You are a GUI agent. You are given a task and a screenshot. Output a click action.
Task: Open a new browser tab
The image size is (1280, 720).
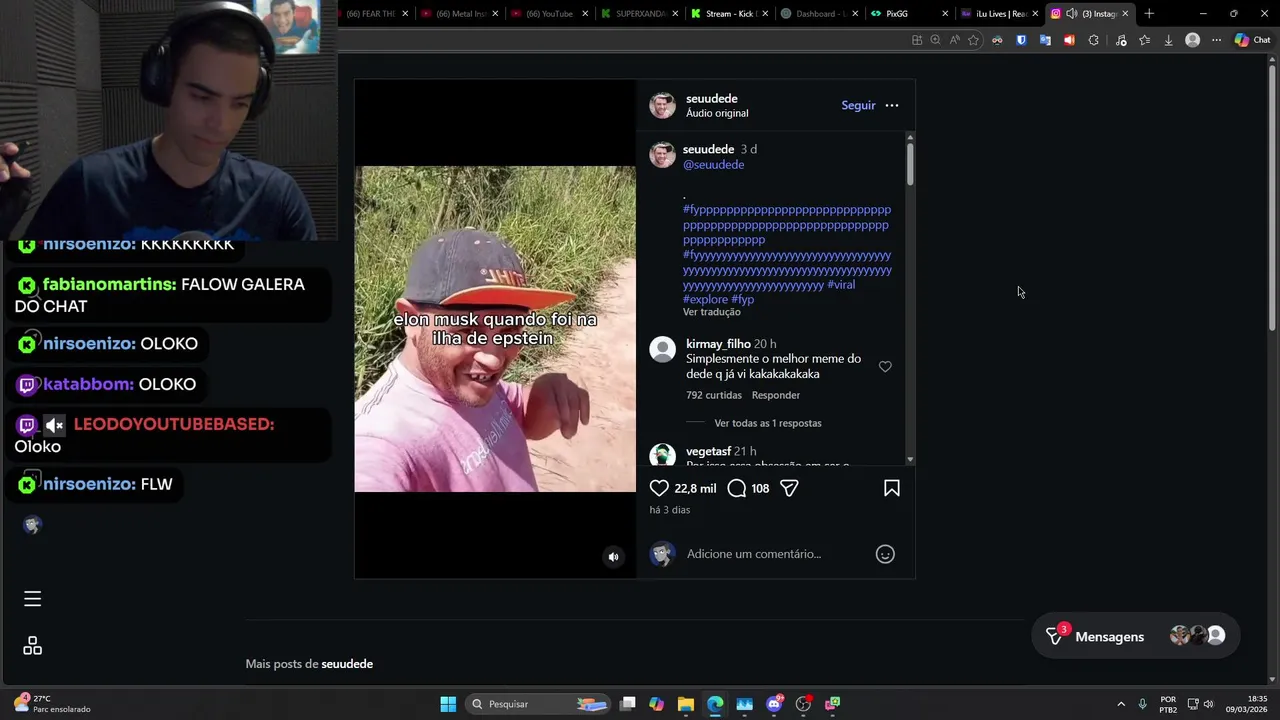(1149, 13)
